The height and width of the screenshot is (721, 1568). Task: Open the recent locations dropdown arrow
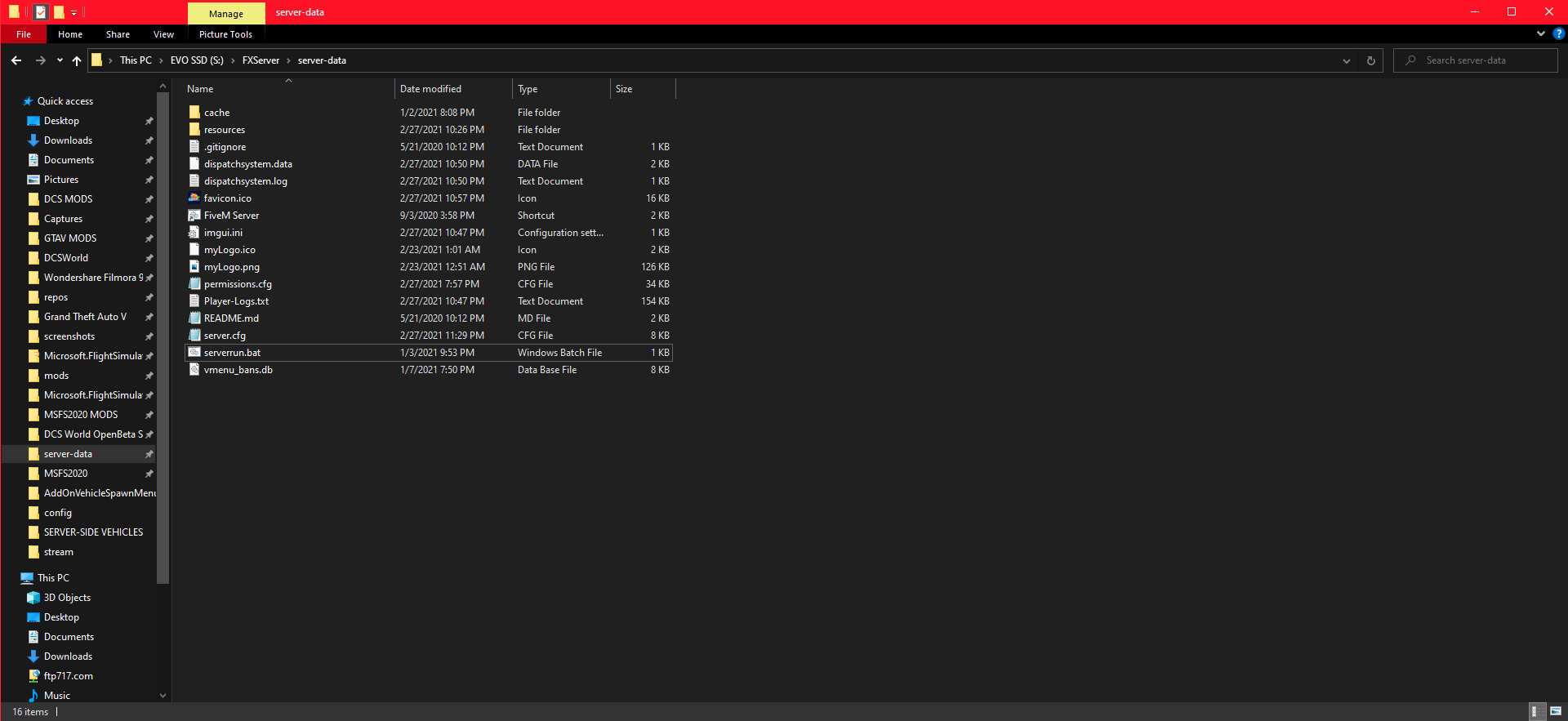click(x=60, y=60)
